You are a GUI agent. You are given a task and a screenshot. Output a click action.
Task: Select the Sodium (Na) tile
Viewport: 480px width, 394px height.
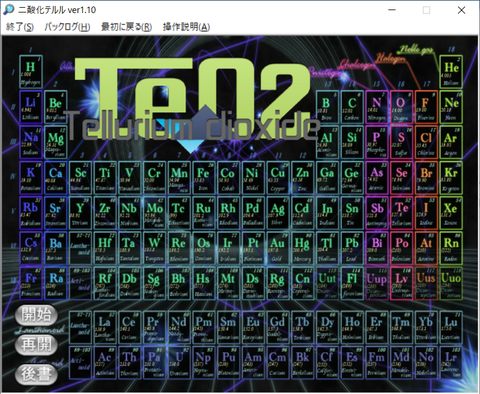click(31, 142)
